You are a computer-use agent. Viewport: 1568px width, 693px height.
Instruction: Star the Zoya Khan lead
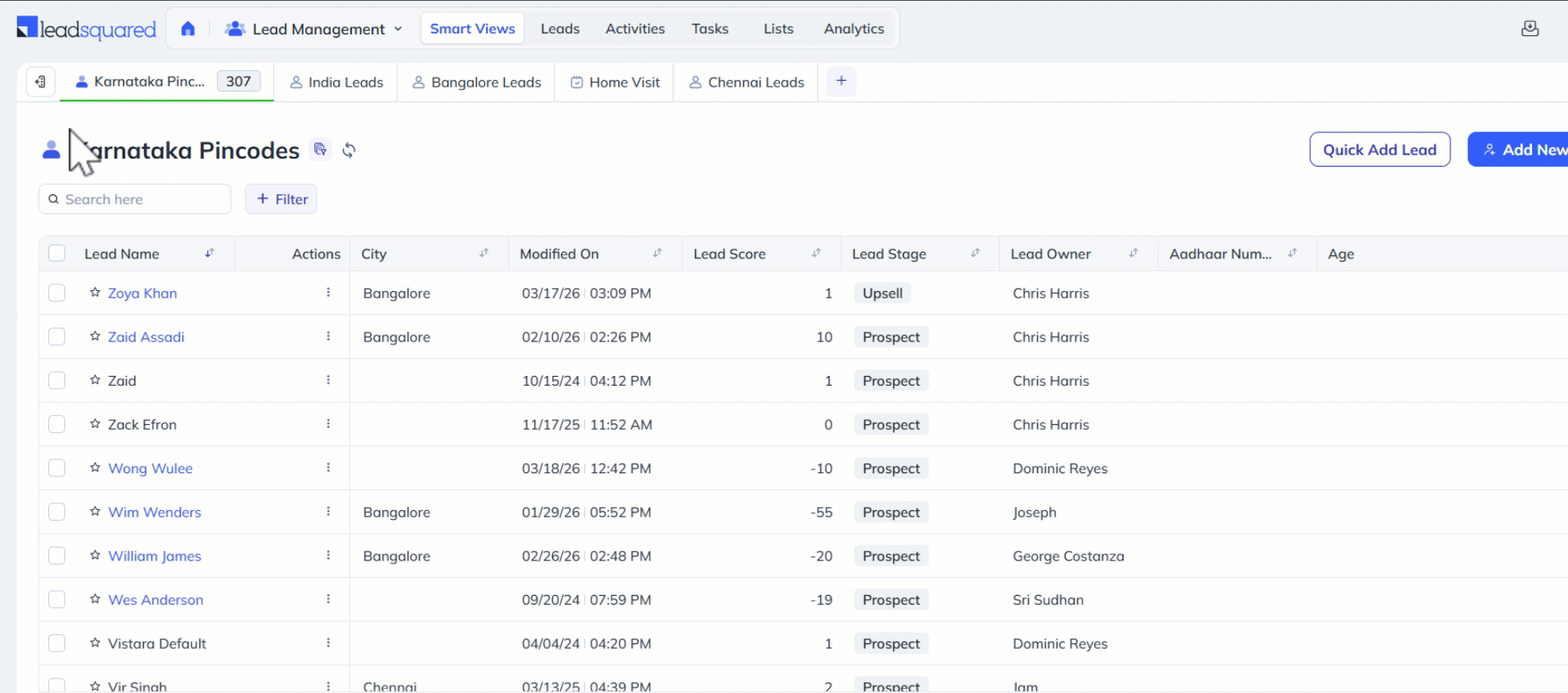(x=96, y=293)
